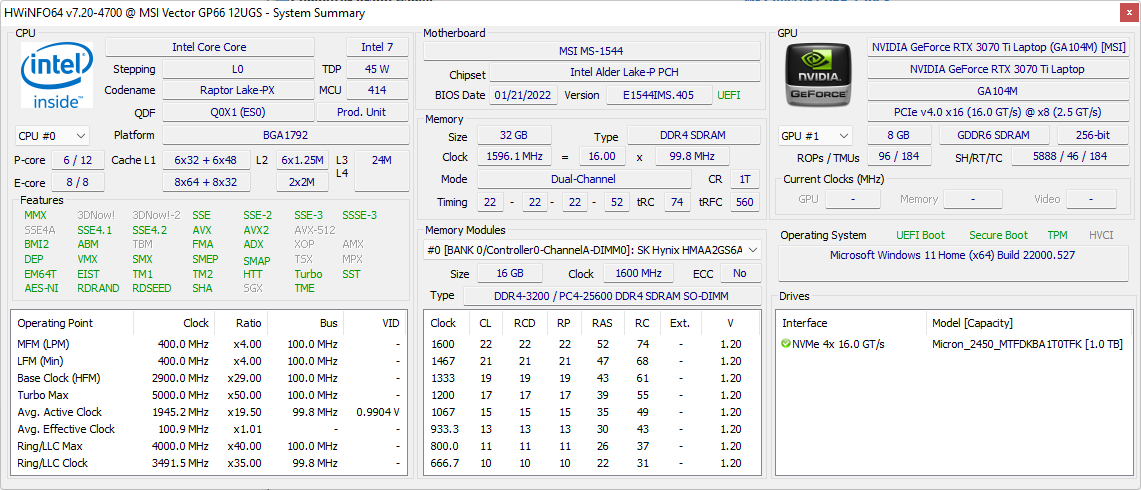Click the Interface column header in Drives
The image size is (1141, 490).
pos(805,323)
